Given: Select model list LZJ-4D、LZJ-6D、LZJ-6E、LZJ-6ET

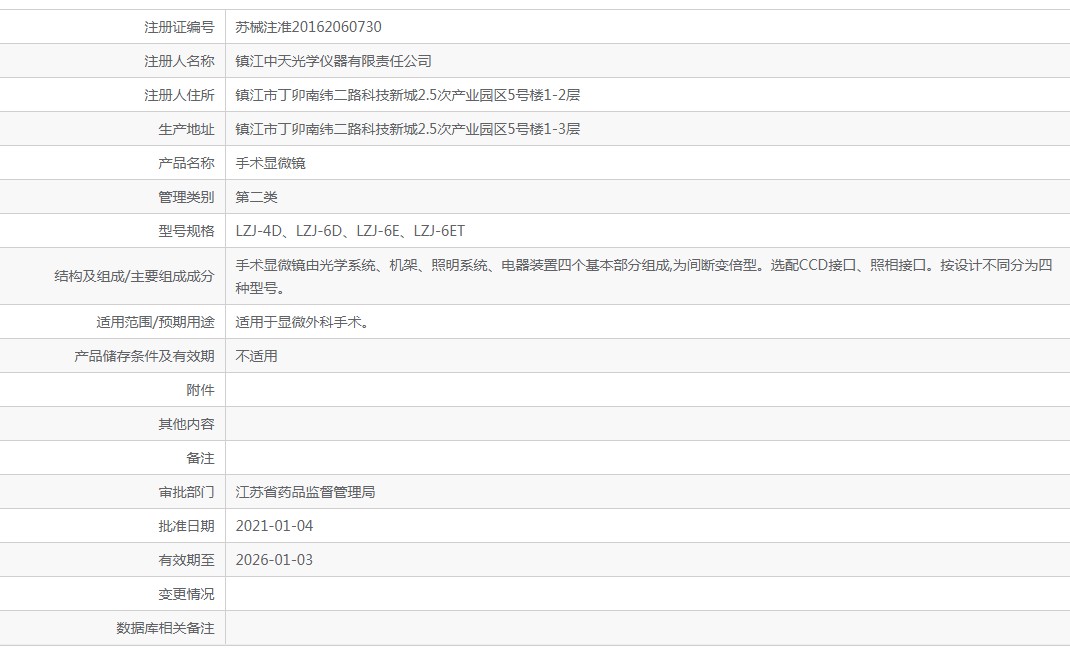Looking at the screenshot, I should click(350, 231).
